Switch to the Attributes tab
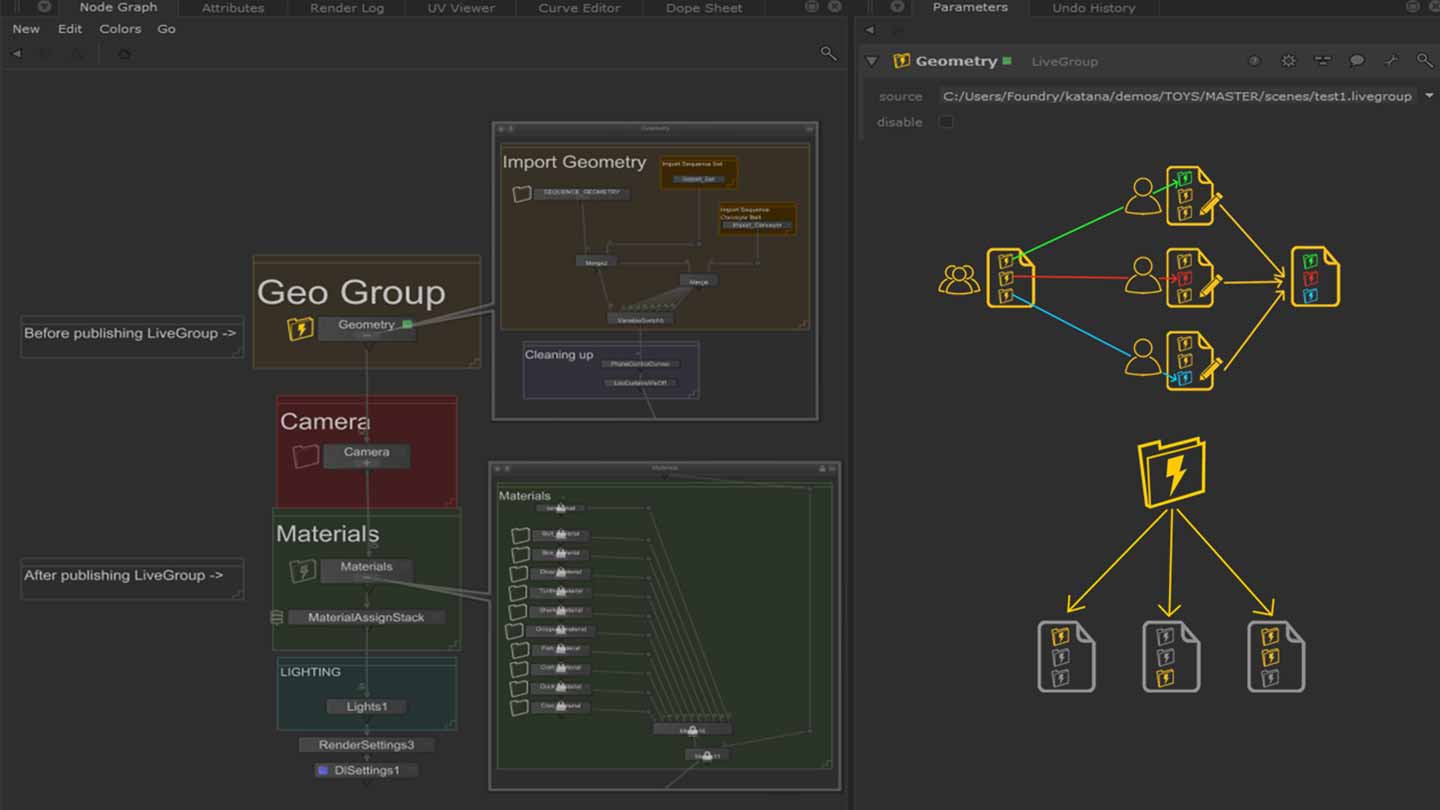1440x810 pixels. tap(233, 8)
